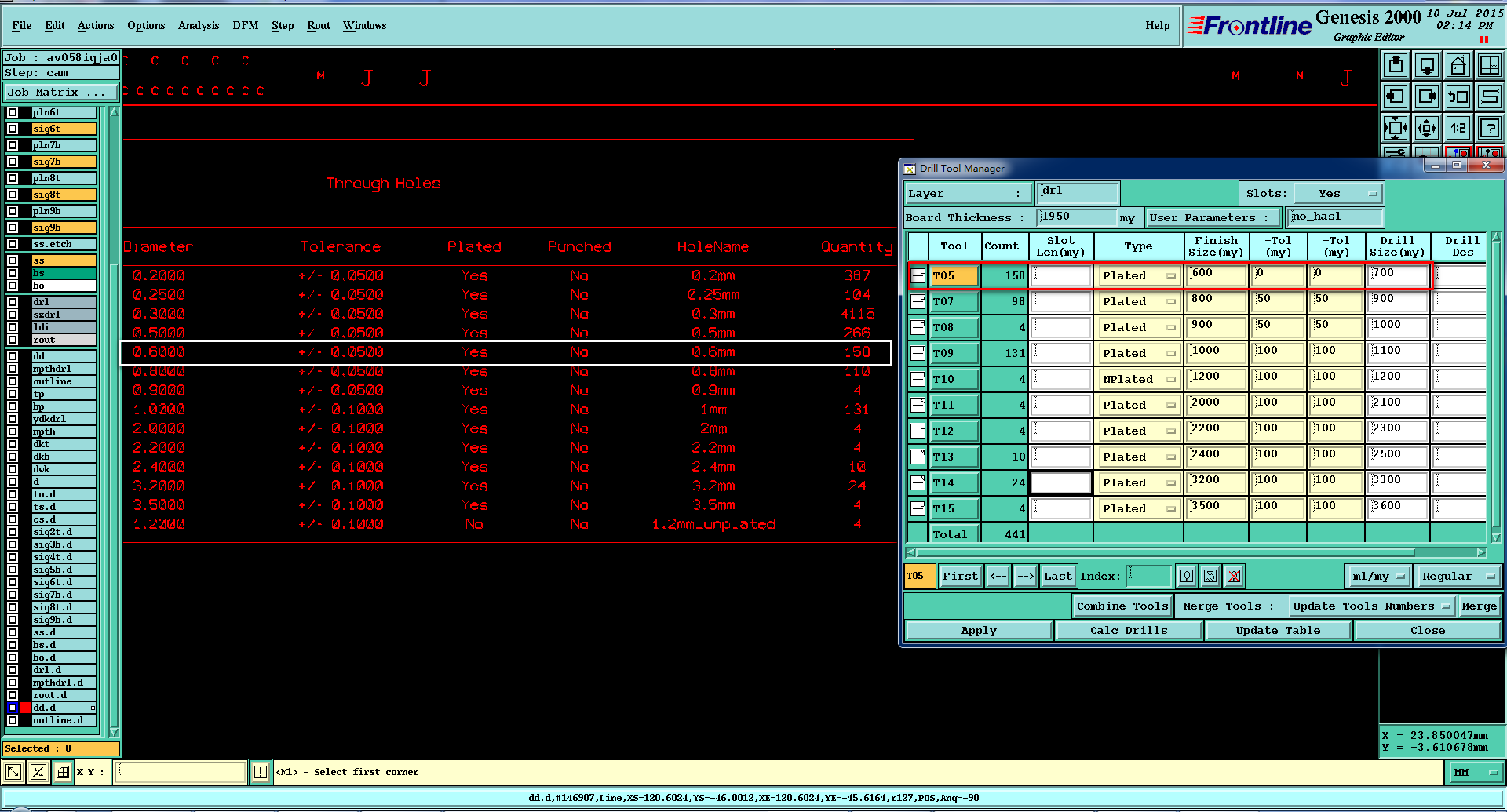
Task: Click the Job Matrix button
Action: point(60,92)
